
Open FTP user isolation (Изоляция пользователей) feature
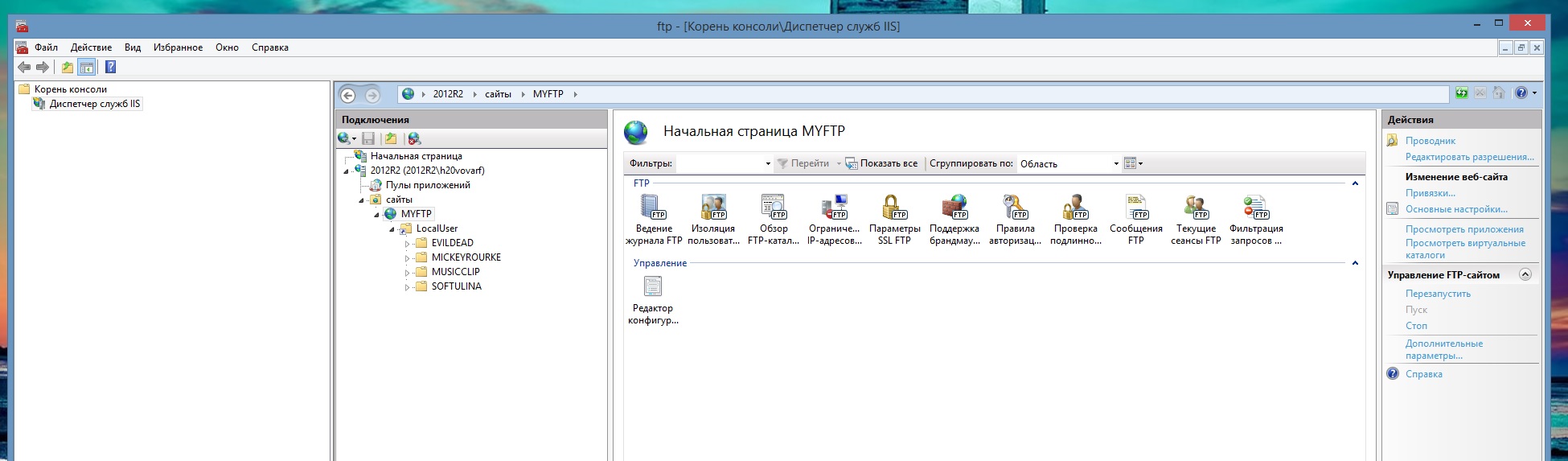tap(713, 208)
